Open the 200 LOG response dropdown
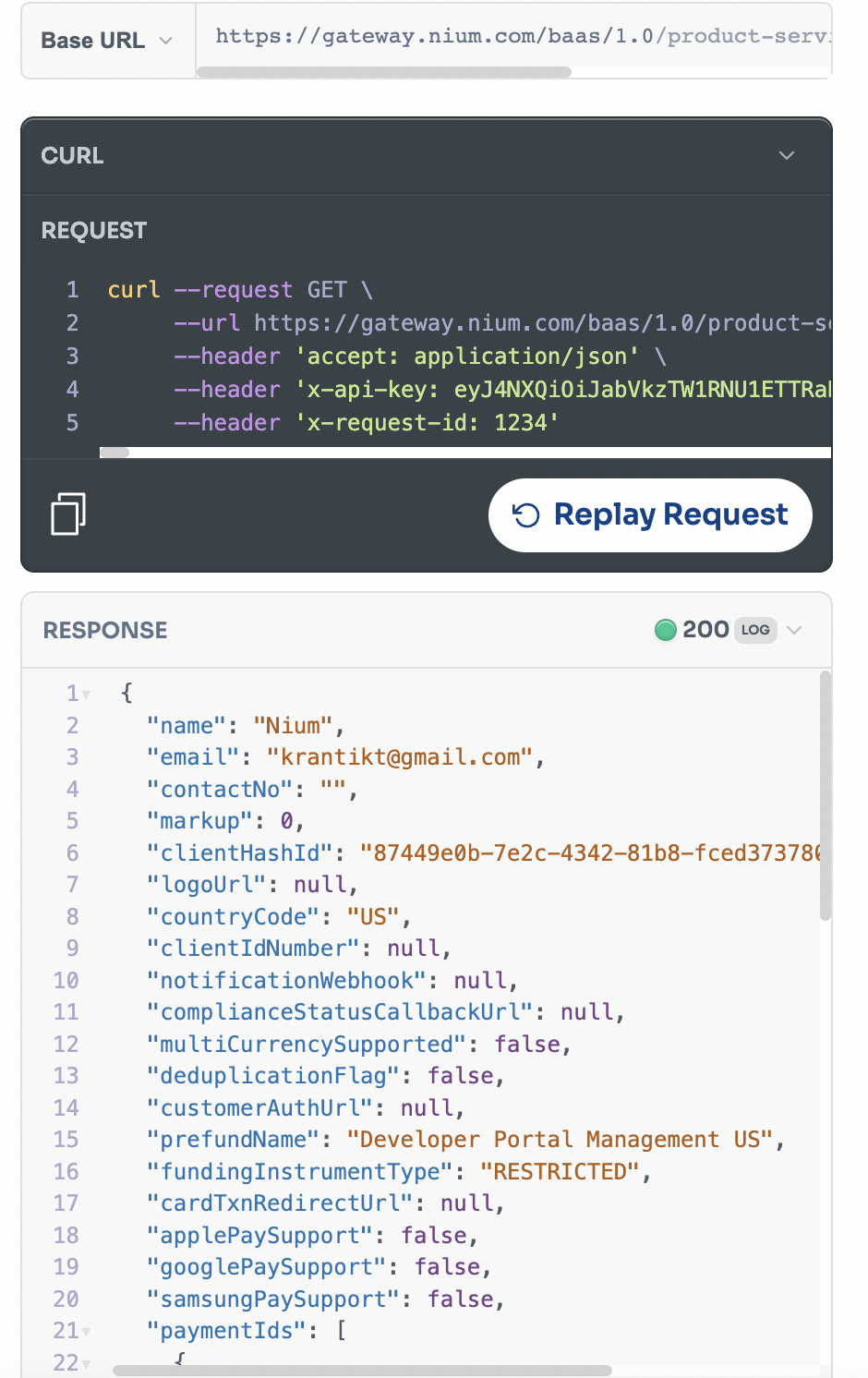This screenshot has width=868, height=1378. [x=794, y=630]
